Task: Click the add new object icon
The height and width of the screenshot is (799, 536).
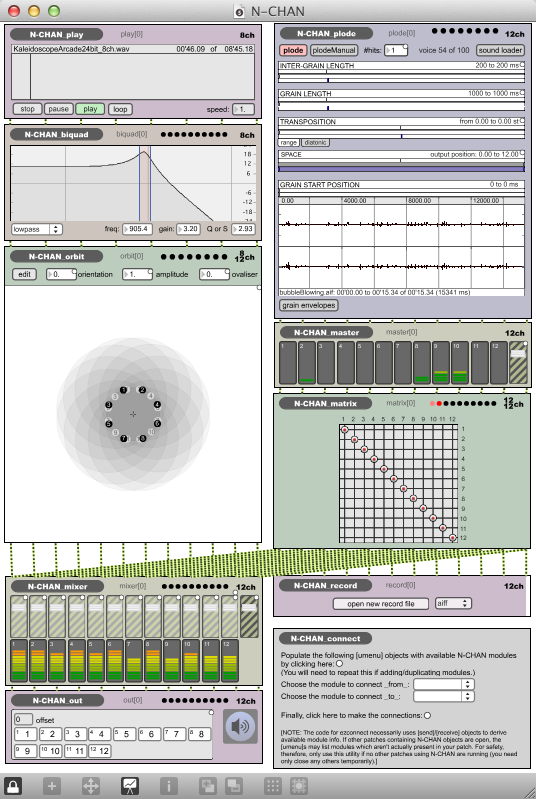Action: pos(51,785)
